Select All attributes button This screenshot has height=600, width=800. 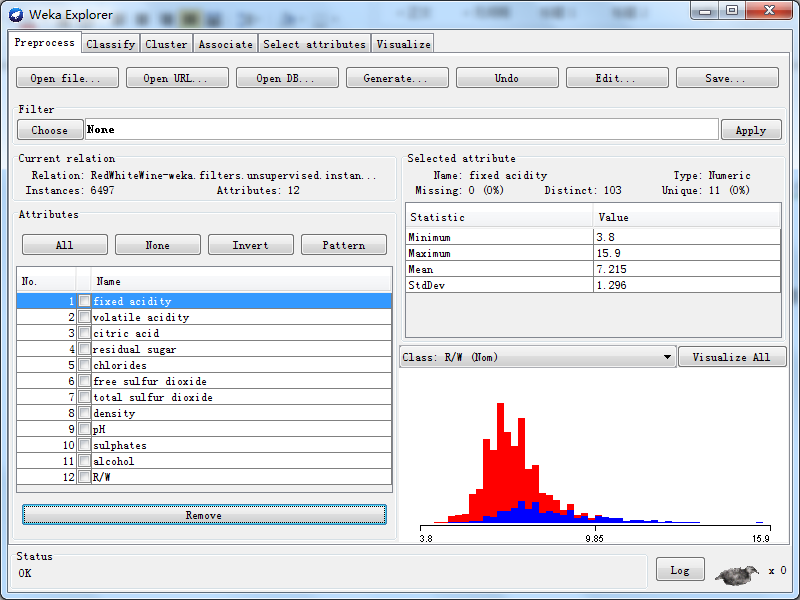tap(65, 245)
